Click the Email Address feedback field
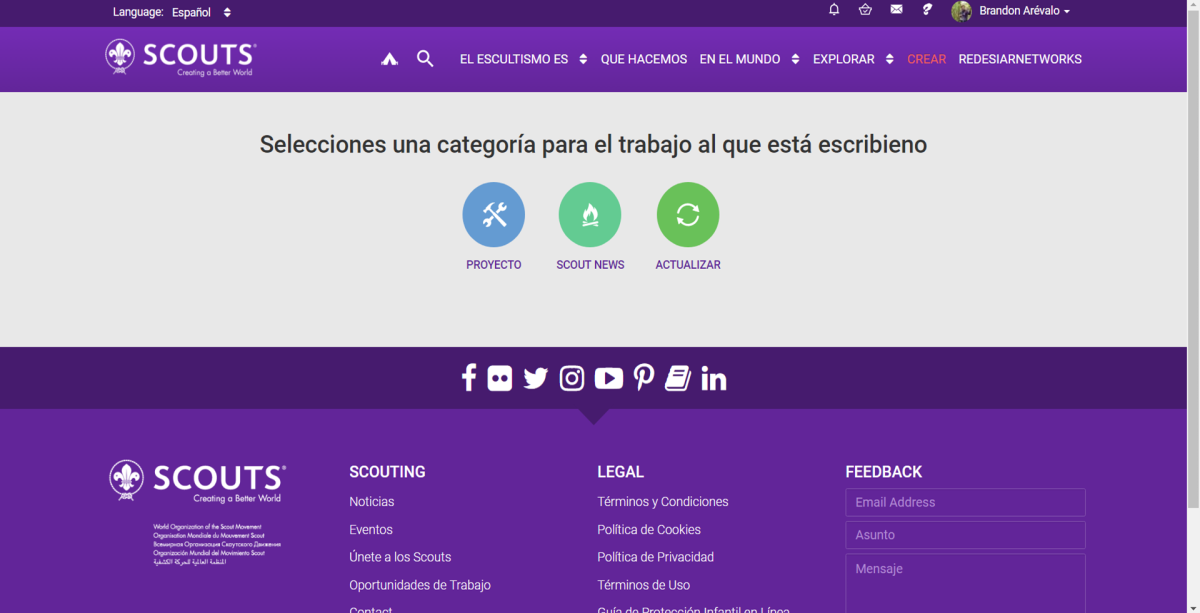This screenshot has width=1200, height=613. click(x=964, y=502)
